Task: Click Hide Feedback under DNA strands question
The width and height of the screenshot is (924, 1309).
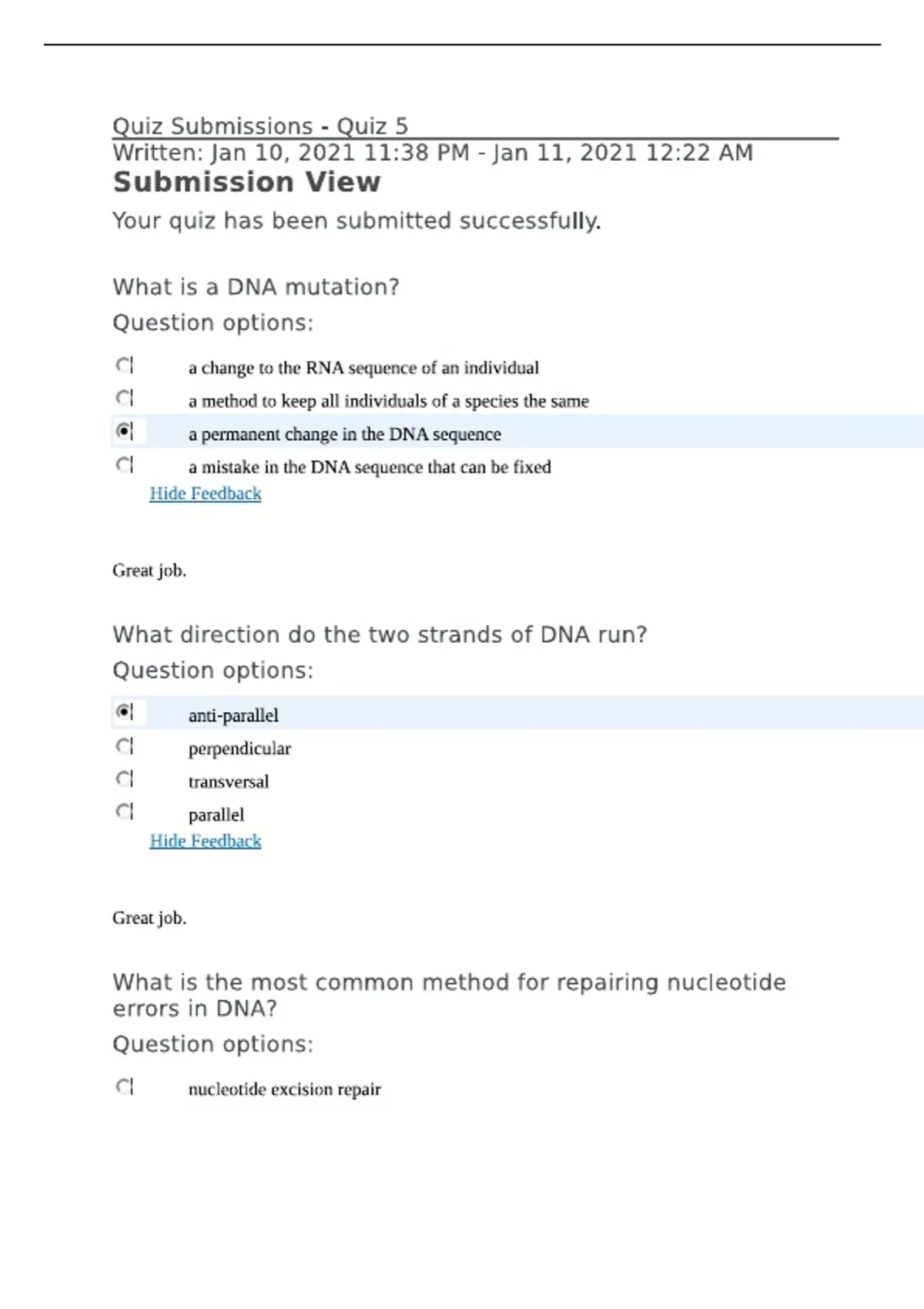Action: [x=206, y=841]
